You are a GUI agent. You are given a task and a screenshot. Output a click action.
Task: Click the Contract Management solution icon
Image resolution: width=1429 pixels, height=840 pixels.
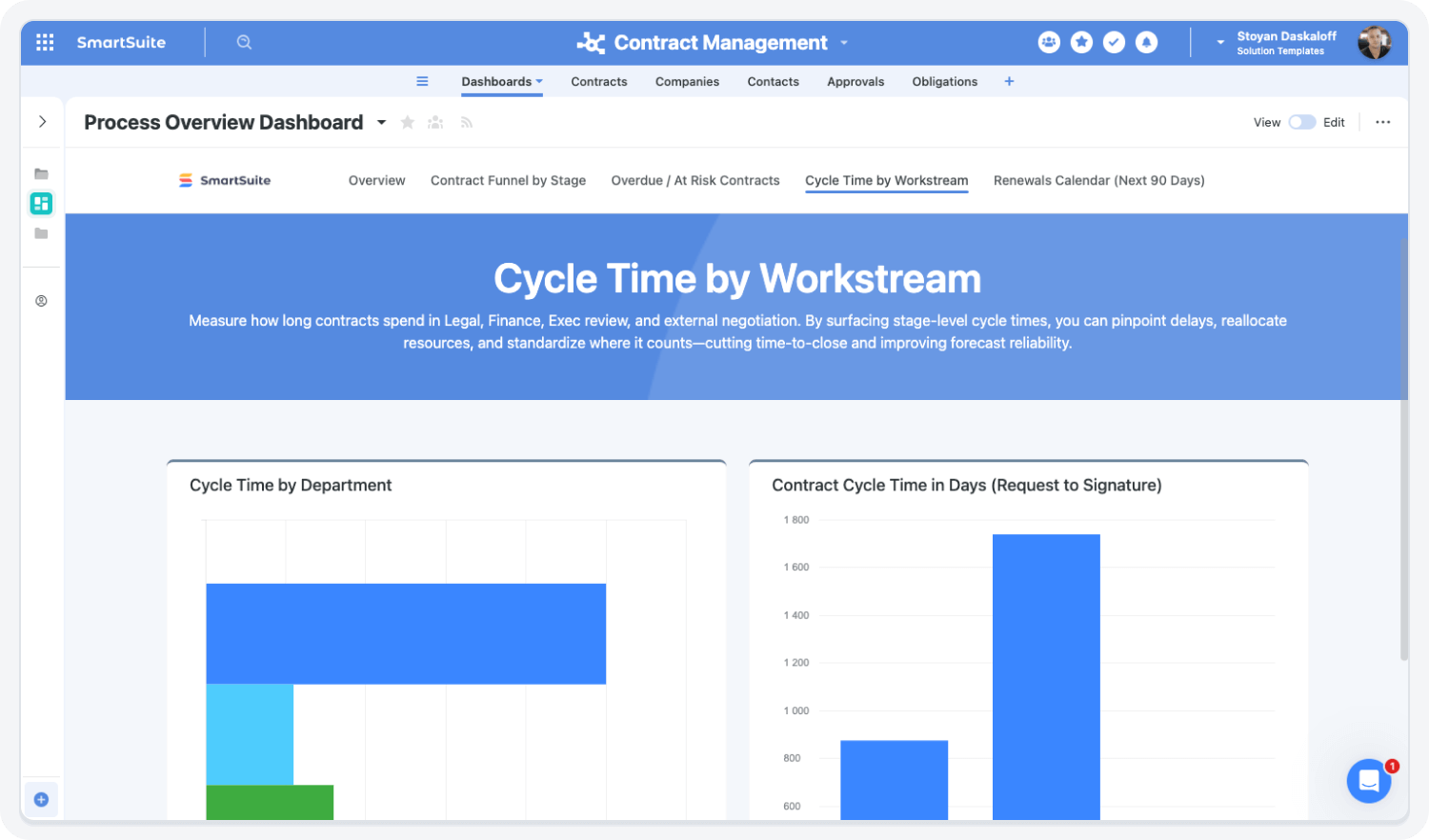tap(591, 43)
